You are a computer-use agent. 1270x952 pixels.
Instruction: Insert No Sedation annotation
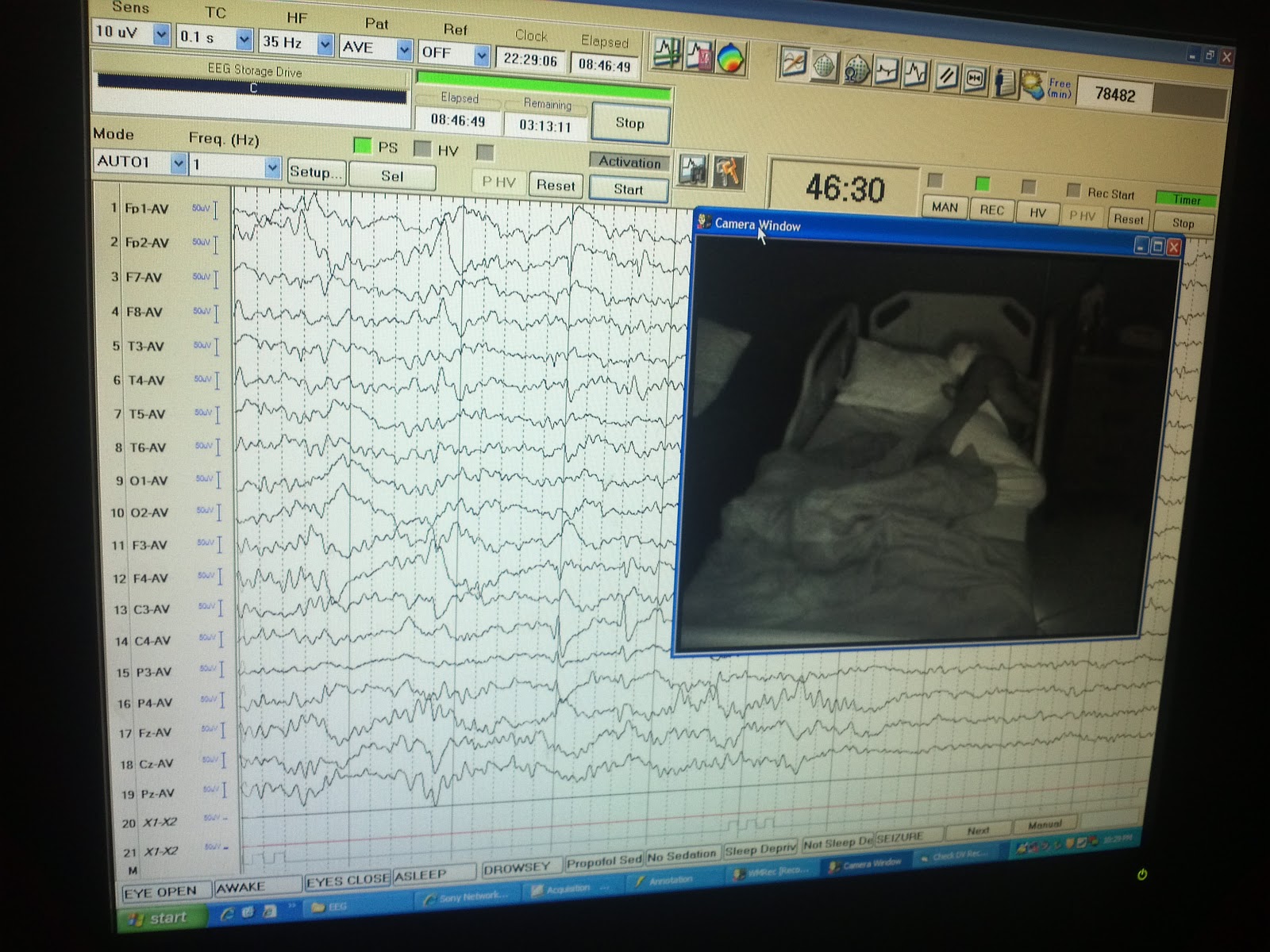click(x=681, y=855)
